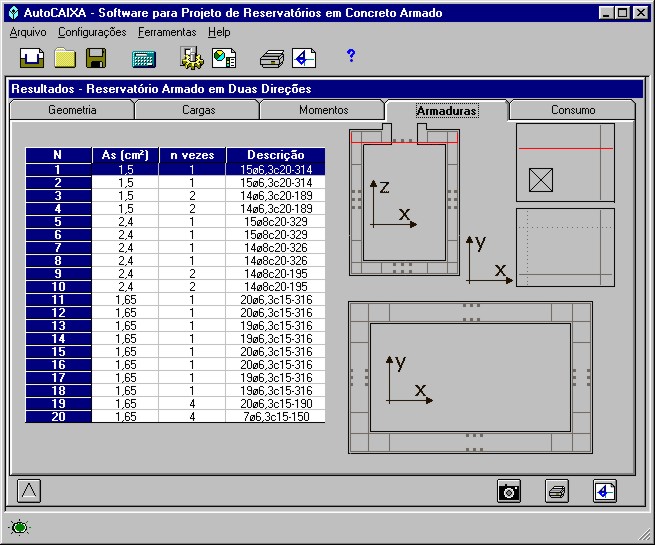
Task: Click the n vezes value 2 in row 3
Action: click(x=192, y=195)
